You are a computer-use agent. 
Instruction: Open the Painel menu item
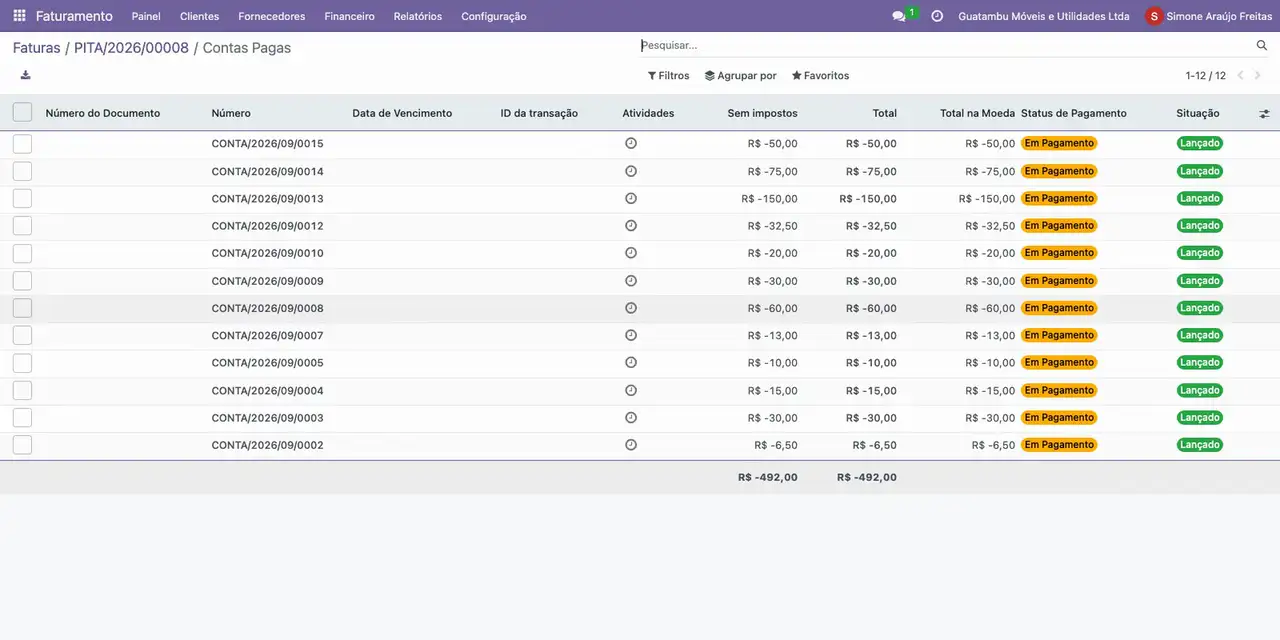[x=146, y=16]
